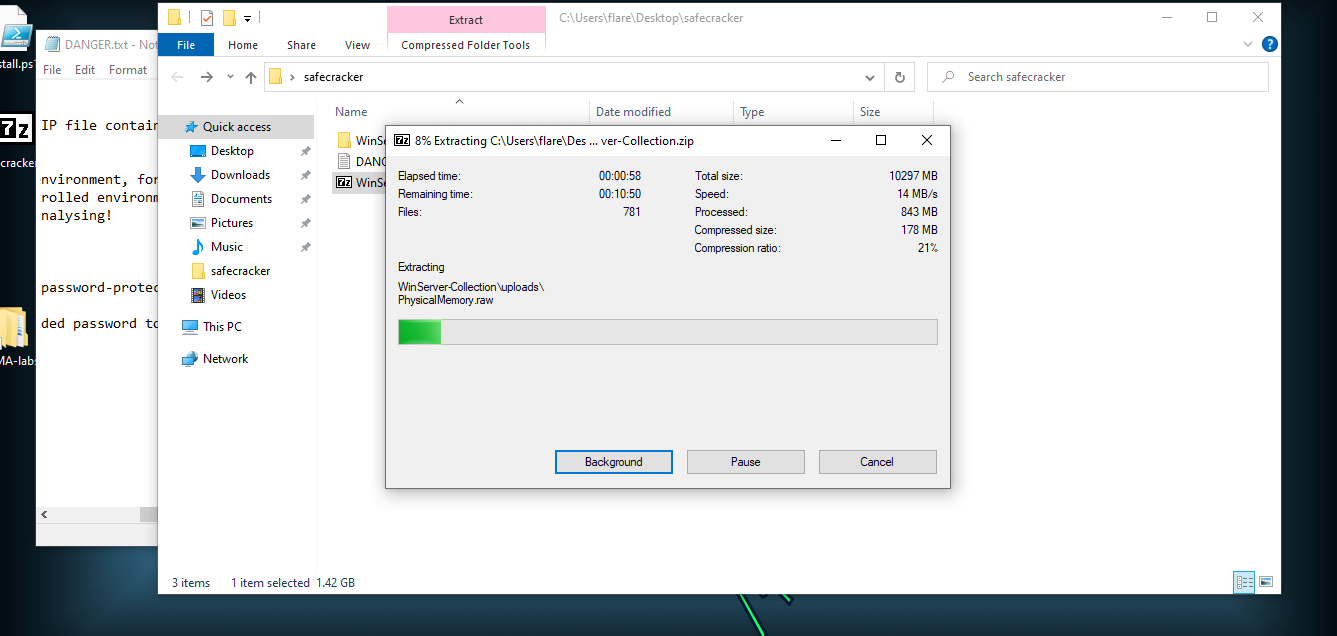Switch to Large icons view in Explorer status bar
1337x636 pixels.
(1266, 582)
